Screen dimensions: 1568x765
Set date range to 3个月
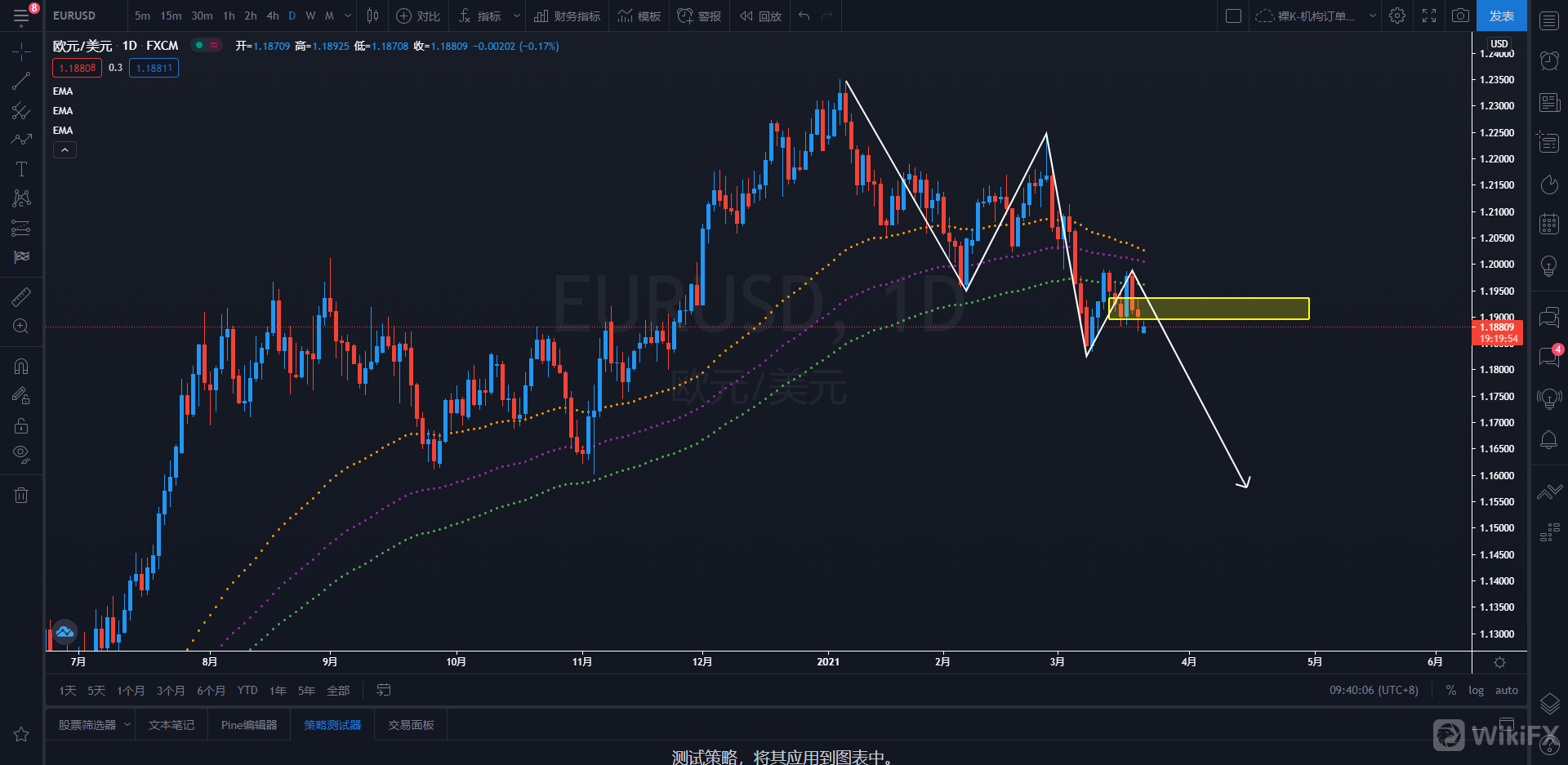pyautogui.click(x=170, y=691)
